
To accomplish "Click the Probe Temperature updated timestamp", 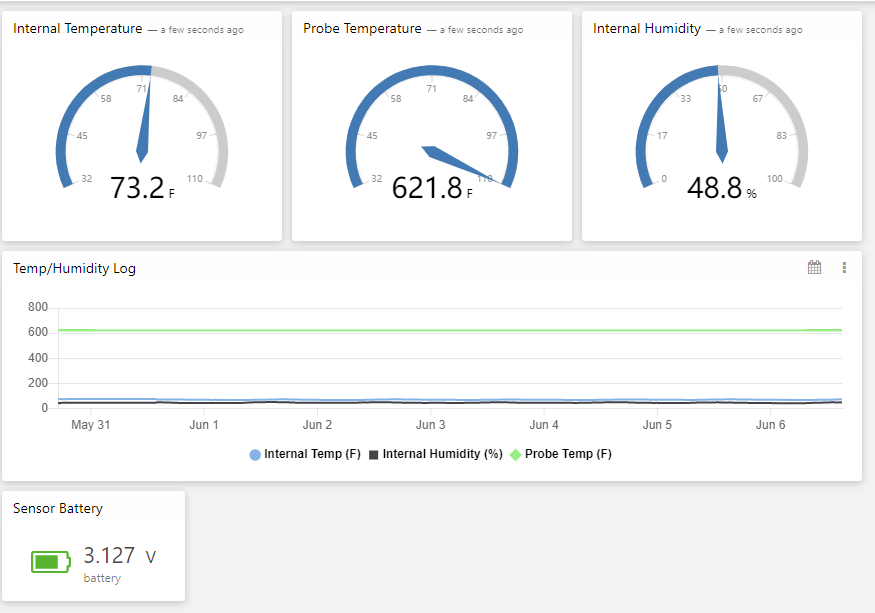I will point(482,30).
